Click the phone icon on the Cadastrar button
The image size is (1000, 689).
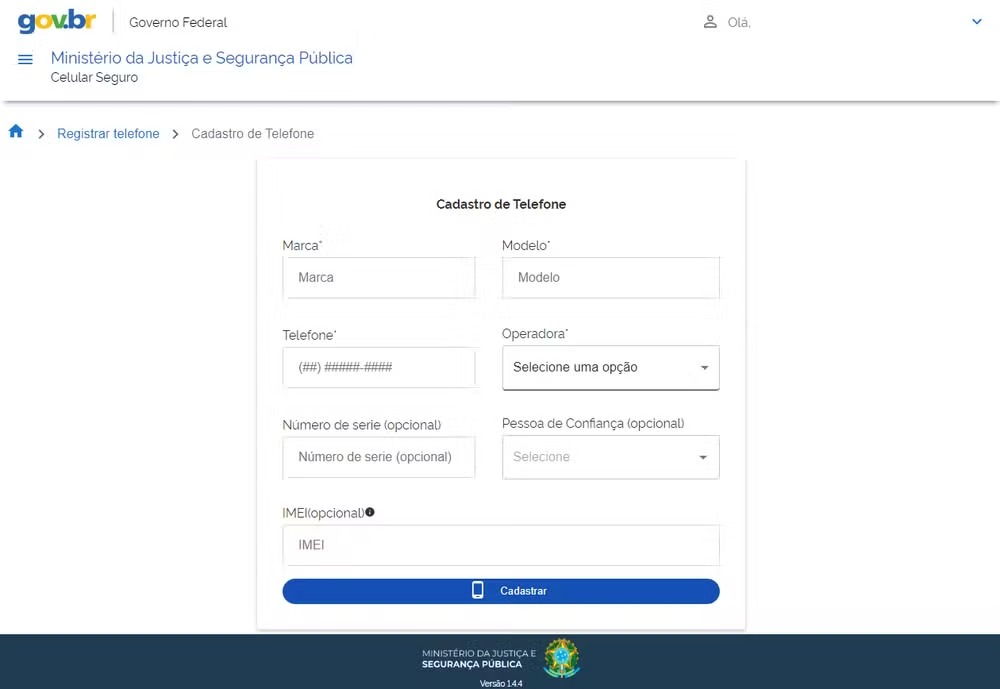click(x=477, y=590)
